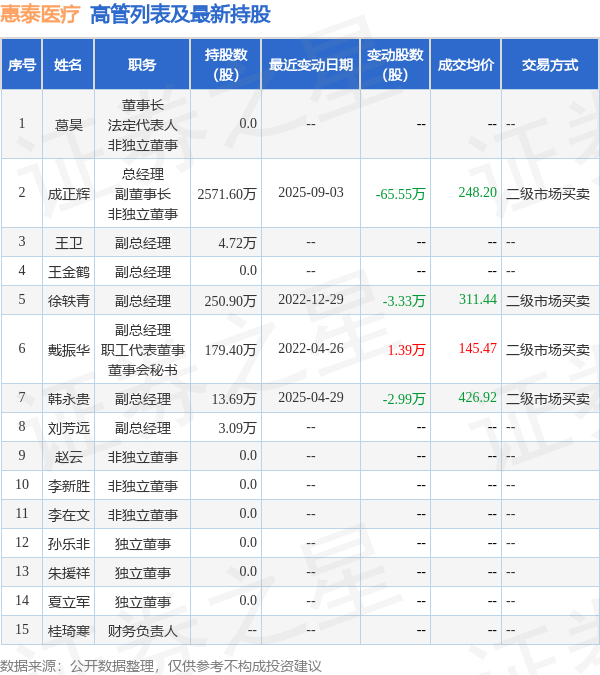
Task: Click 副总经理 in 王金鹤's row
Action: tap(142, 272)
